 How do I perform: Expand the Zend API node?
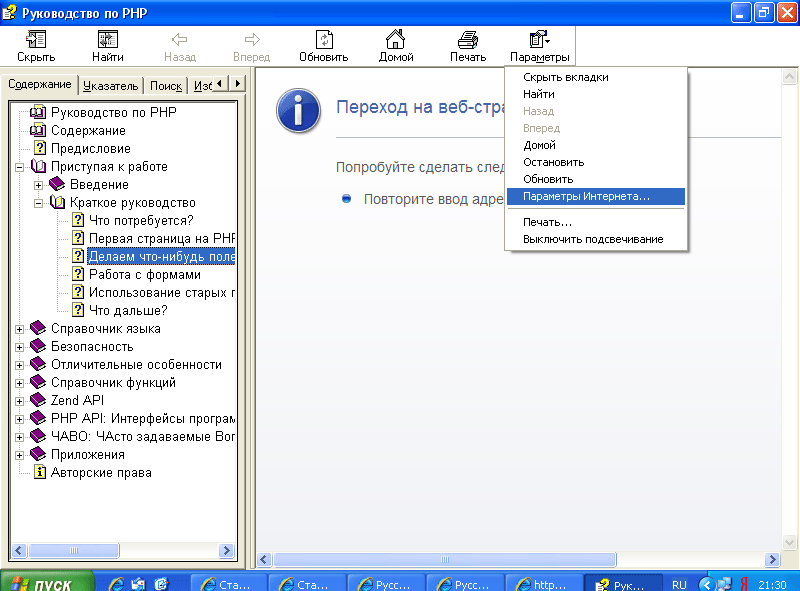(19, 401)
